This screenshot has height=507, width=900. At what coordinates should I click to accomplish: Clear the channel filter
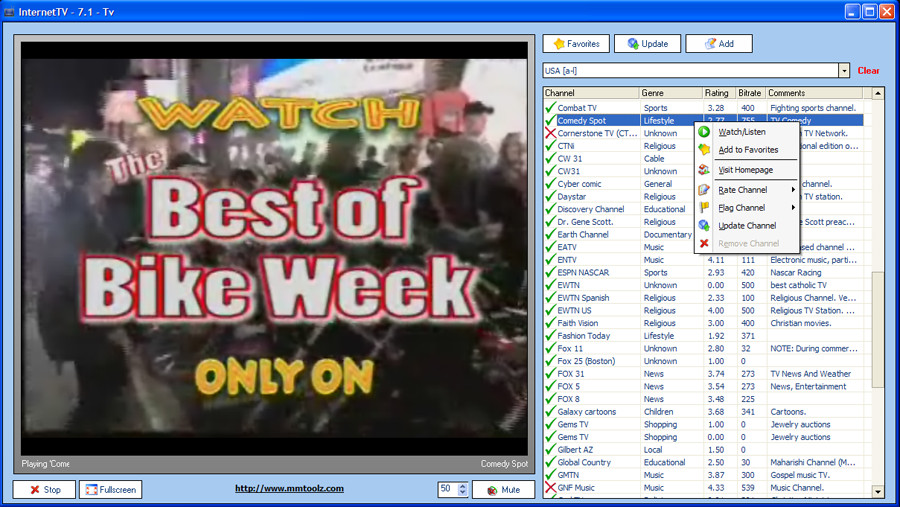pos(868,71)
